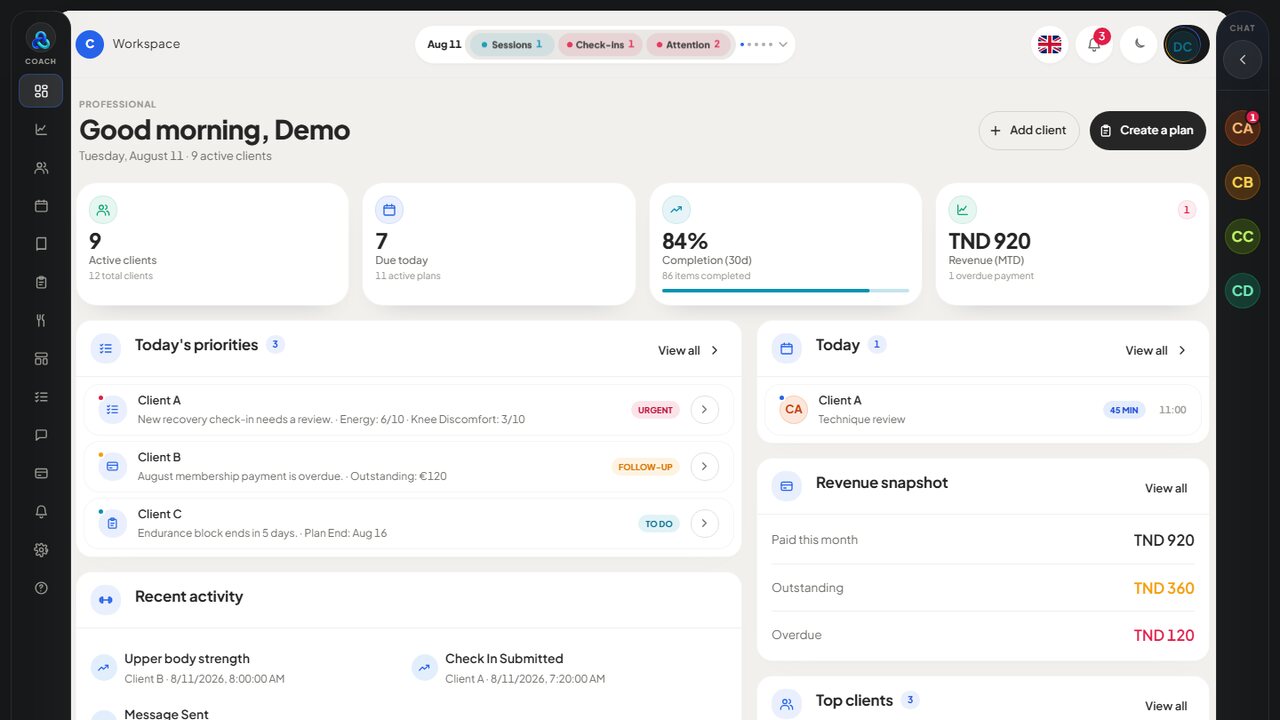Click the Today panel calendar icon
Image resolution: width=1280 pixels, height=720 pixels.
point(786,348)
